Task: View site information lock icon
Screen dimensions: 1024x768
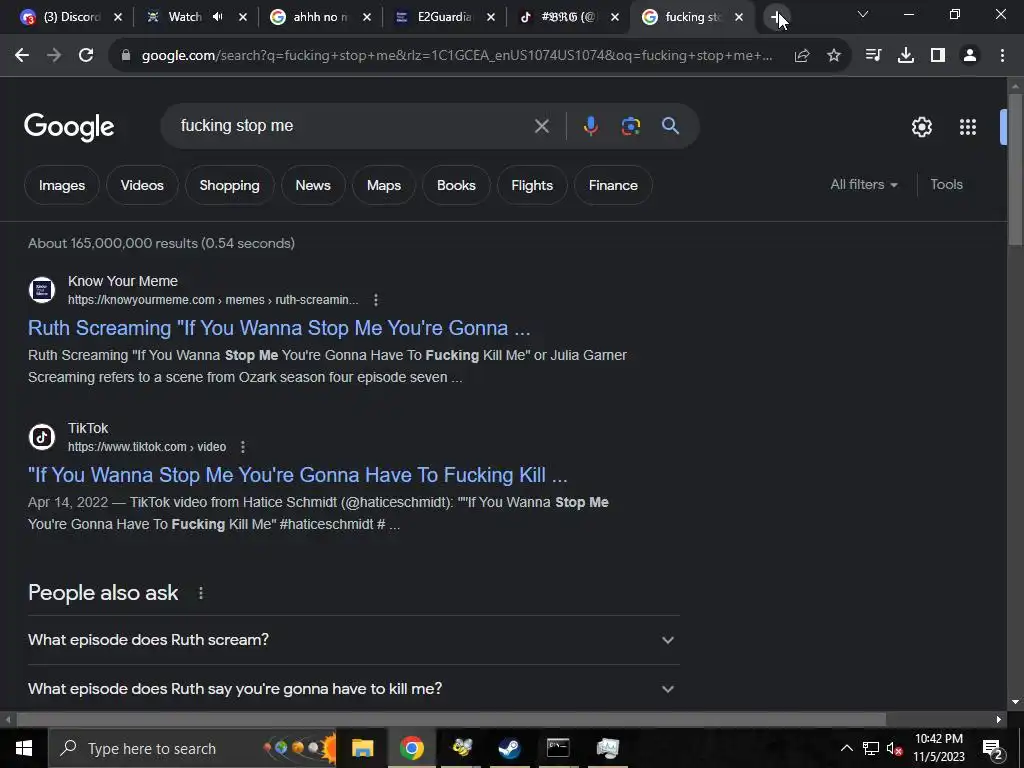Action: point(126,56)
